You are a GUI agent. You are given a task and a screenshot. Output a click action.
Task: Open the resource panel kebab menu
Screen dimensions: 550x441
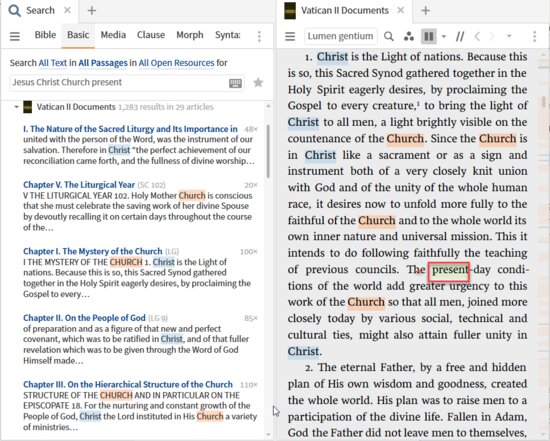coord(534,36)
